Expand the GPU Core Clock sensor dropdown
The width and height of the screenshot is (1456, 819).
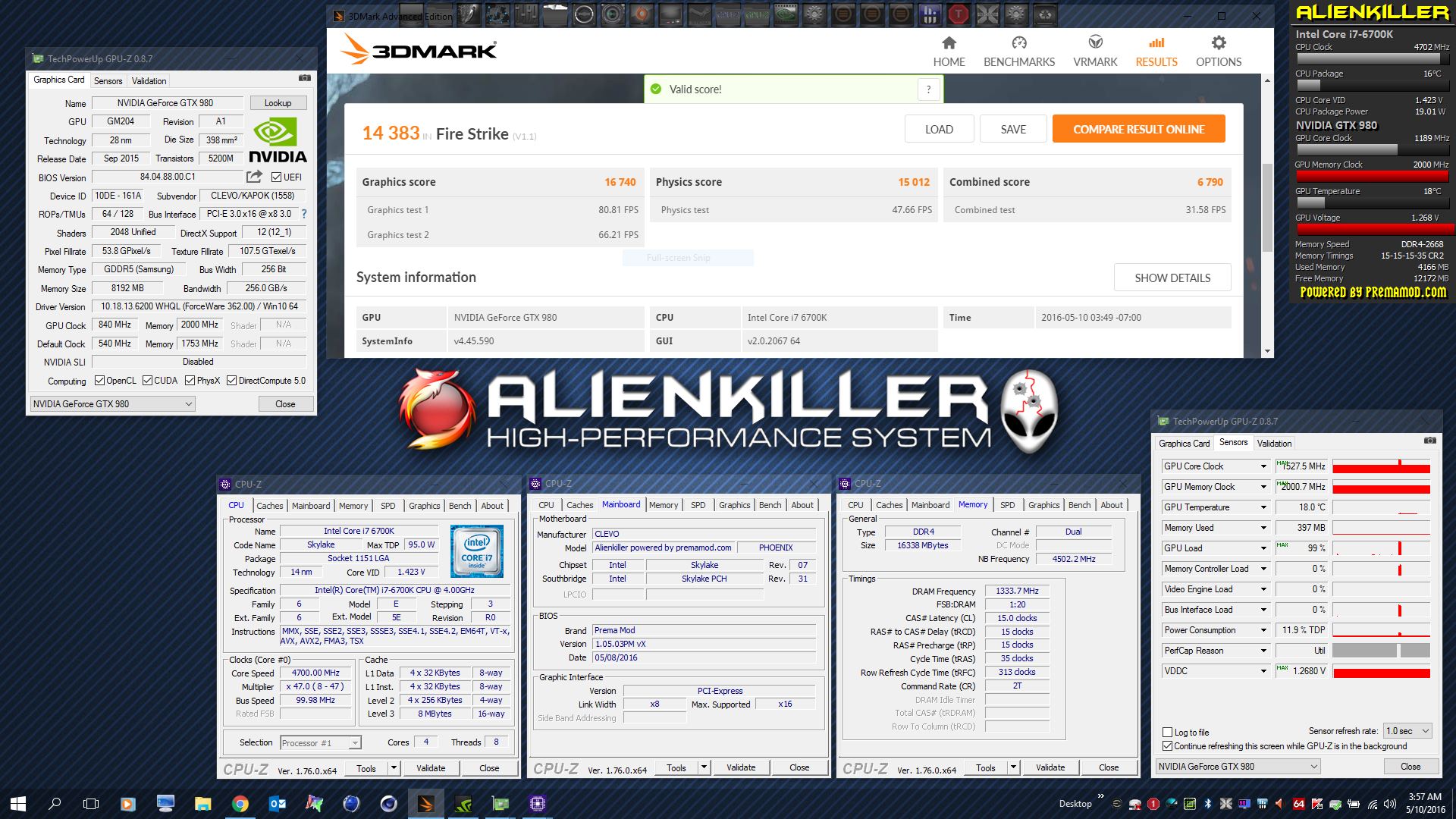click(x=1263, y=466)
